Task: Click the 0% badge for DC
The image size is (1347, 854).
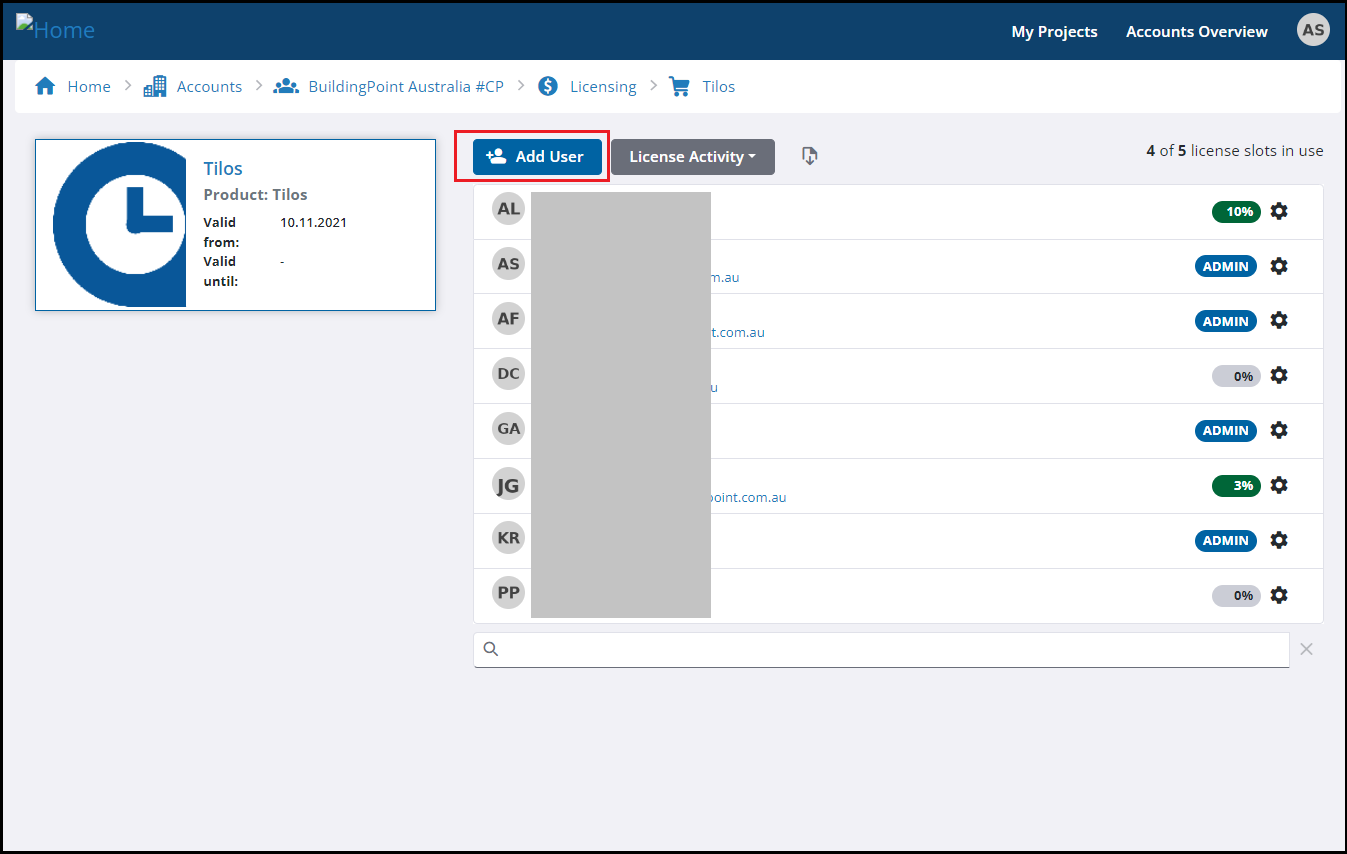Action: click(x=1236, y=376)
